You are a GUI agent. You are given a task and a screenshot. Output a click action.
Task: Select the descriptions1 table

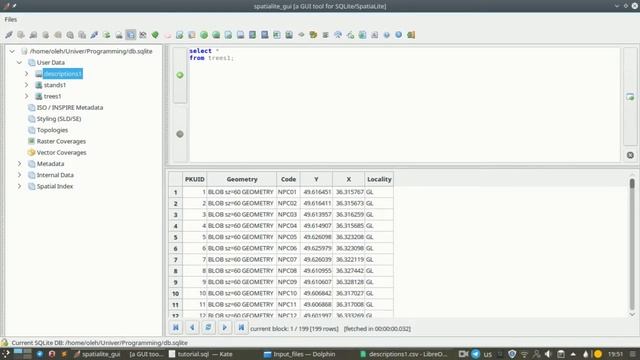point(62,74)
